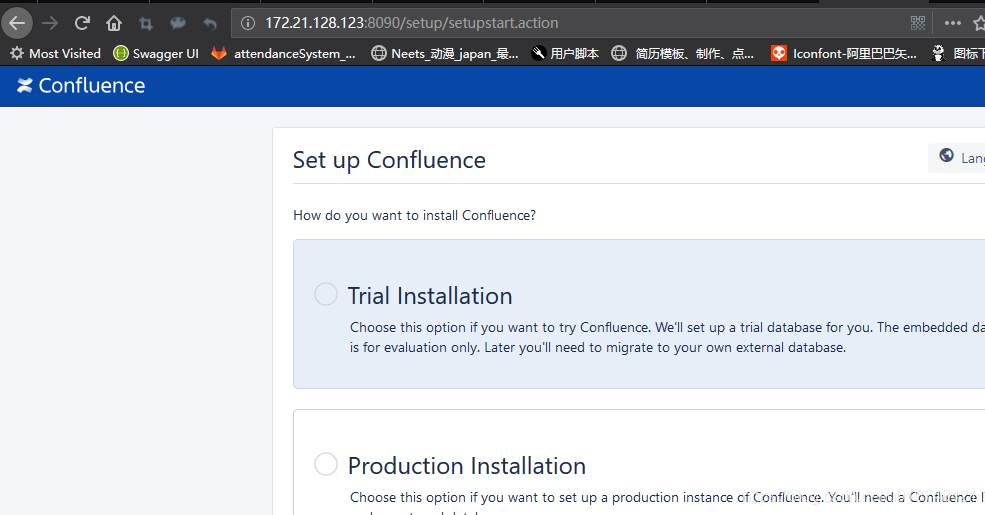This screenshot has width=985, height=515.
Task: Open the QR code icon in address bar
Action: point(918,23)
